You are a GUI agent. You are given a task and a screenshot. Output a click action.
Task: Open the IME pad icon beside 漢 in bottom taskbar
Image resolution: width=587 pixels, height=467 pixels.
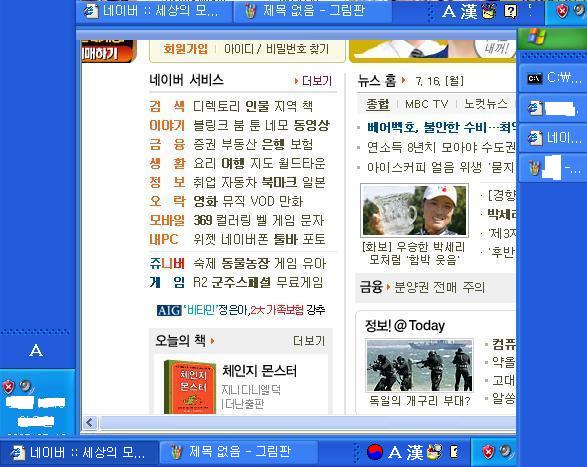(x=434, y=452)
